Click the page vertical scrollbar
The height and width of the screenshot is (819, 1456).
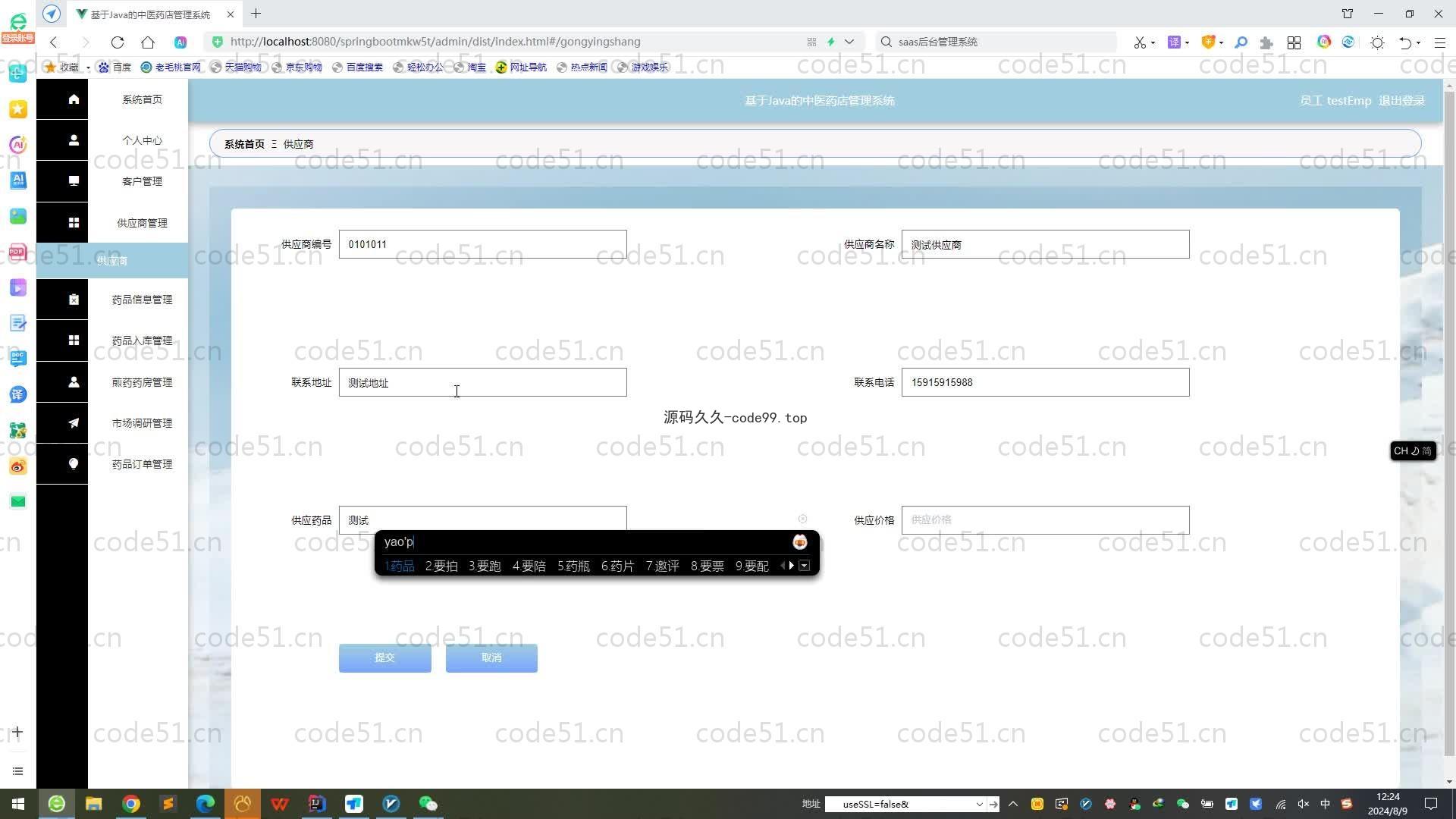(x=1449, y=425)
